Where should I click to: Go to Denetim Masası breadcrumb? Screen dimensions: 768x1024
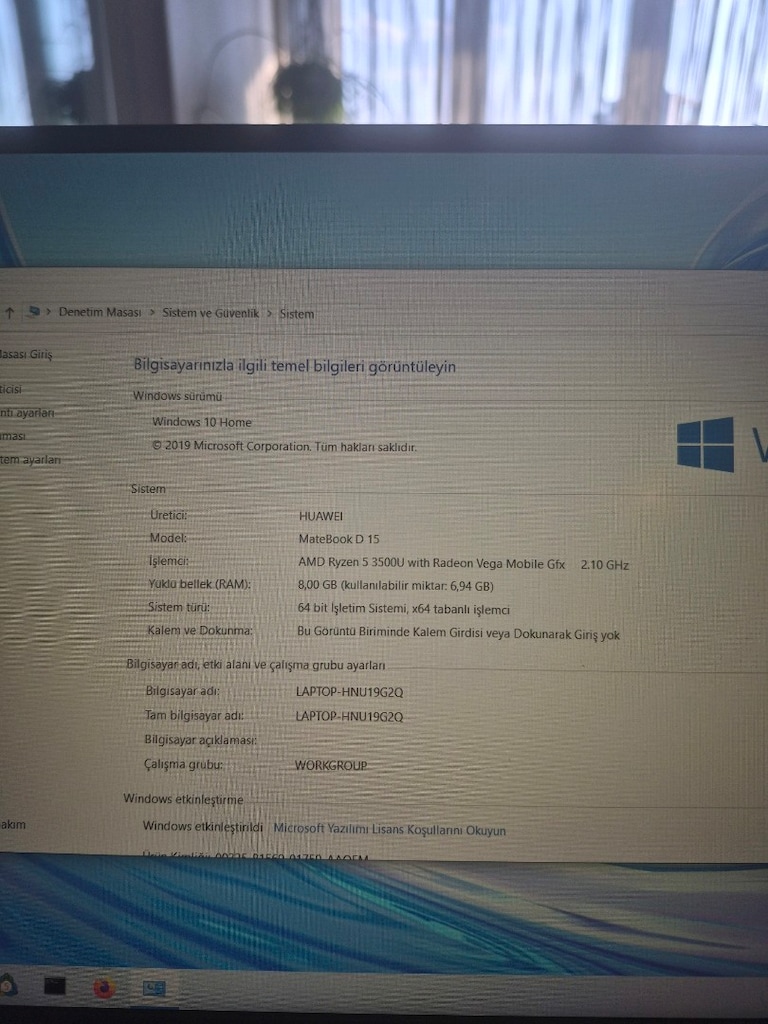(100, 312)
